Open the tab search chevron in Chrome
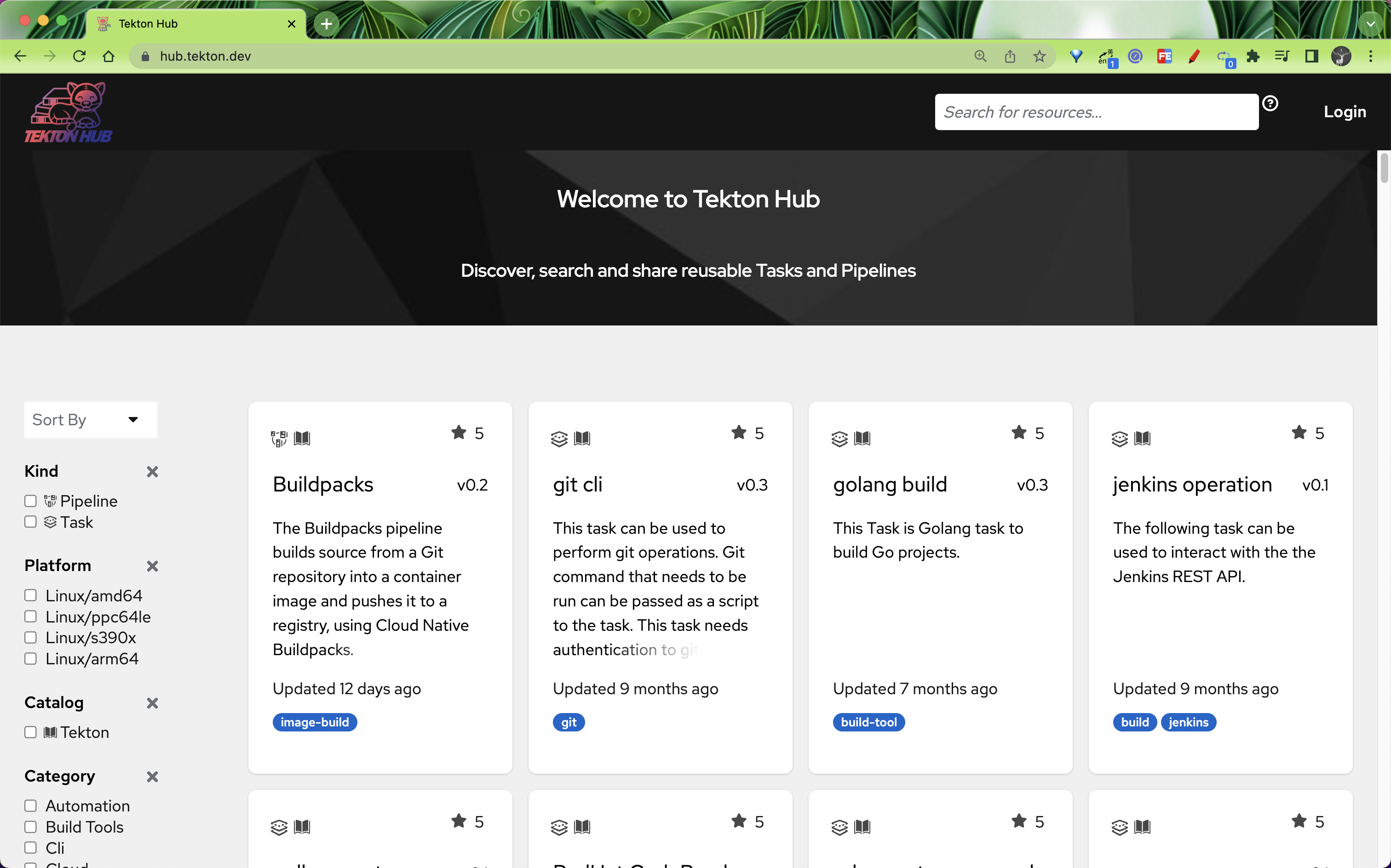1391x868 pixels. (x=1371, y=23)
